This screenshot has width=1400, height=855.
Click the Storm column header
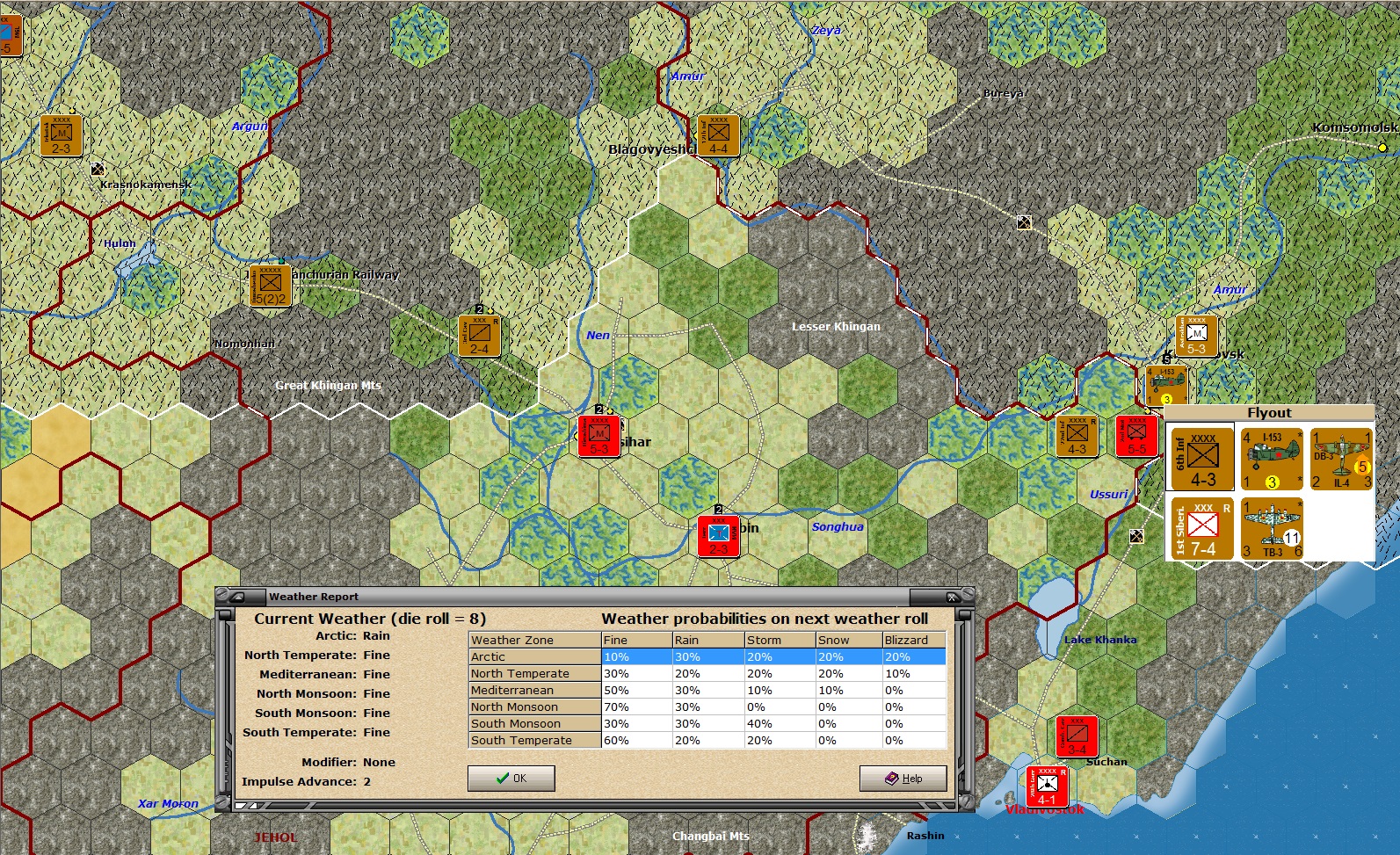(780, 640)
